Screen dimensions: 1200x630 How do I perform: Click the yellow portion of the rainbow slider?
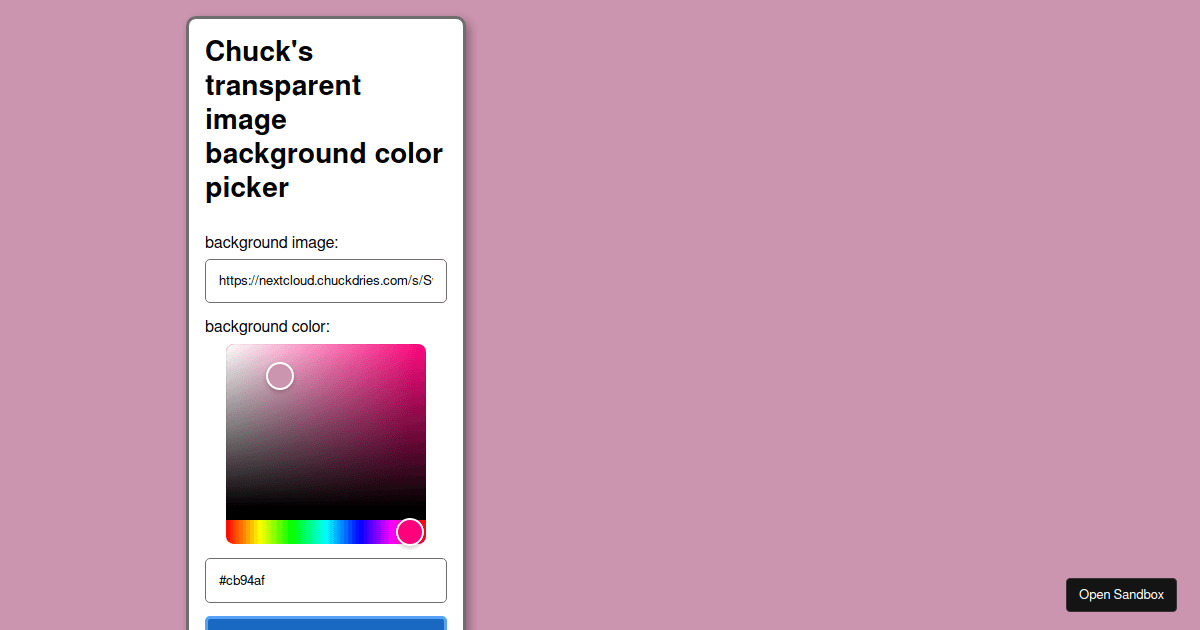point(262,532)
